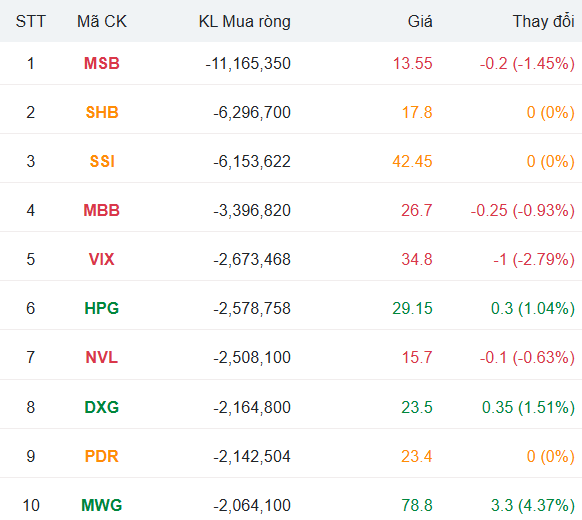The height and width of the screenshot is (520, 582).
Task: Click the change value 0.35 (1.51%)
Action: pyautogui.click(x=528, y=407)
